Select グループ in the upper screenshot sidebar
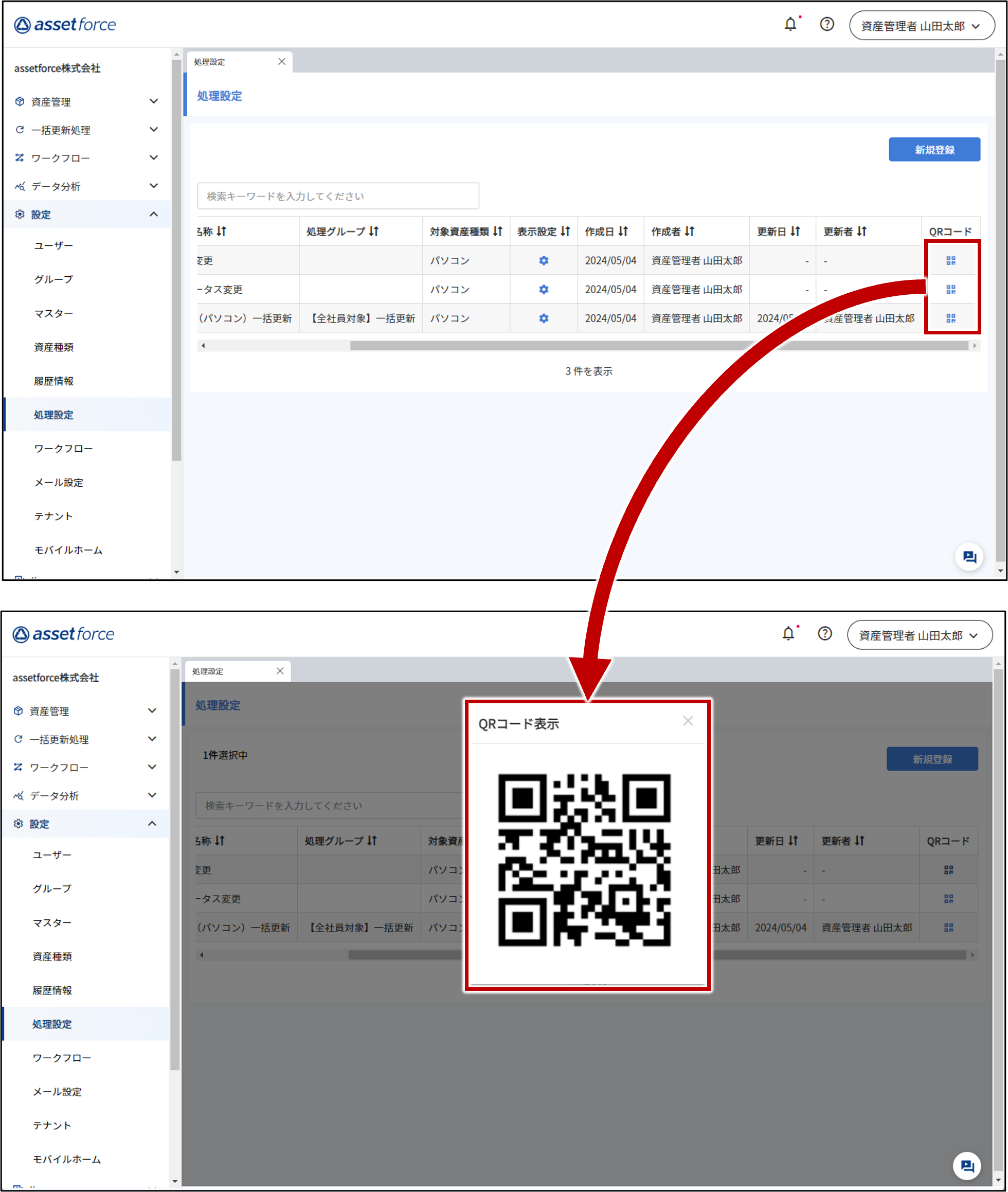 click(x=53, y=279)
